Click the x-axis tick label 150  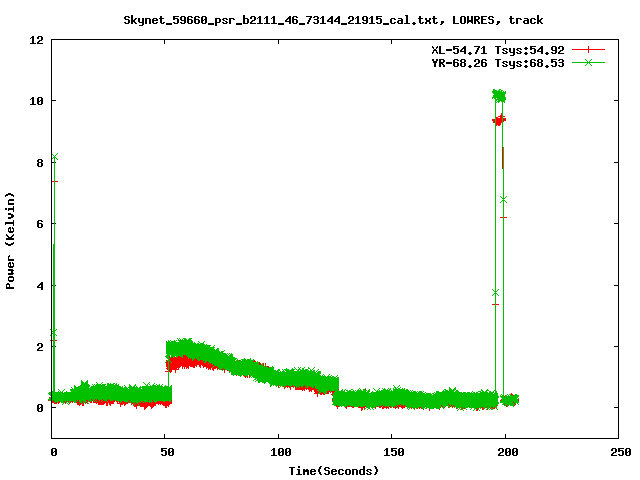393,452
